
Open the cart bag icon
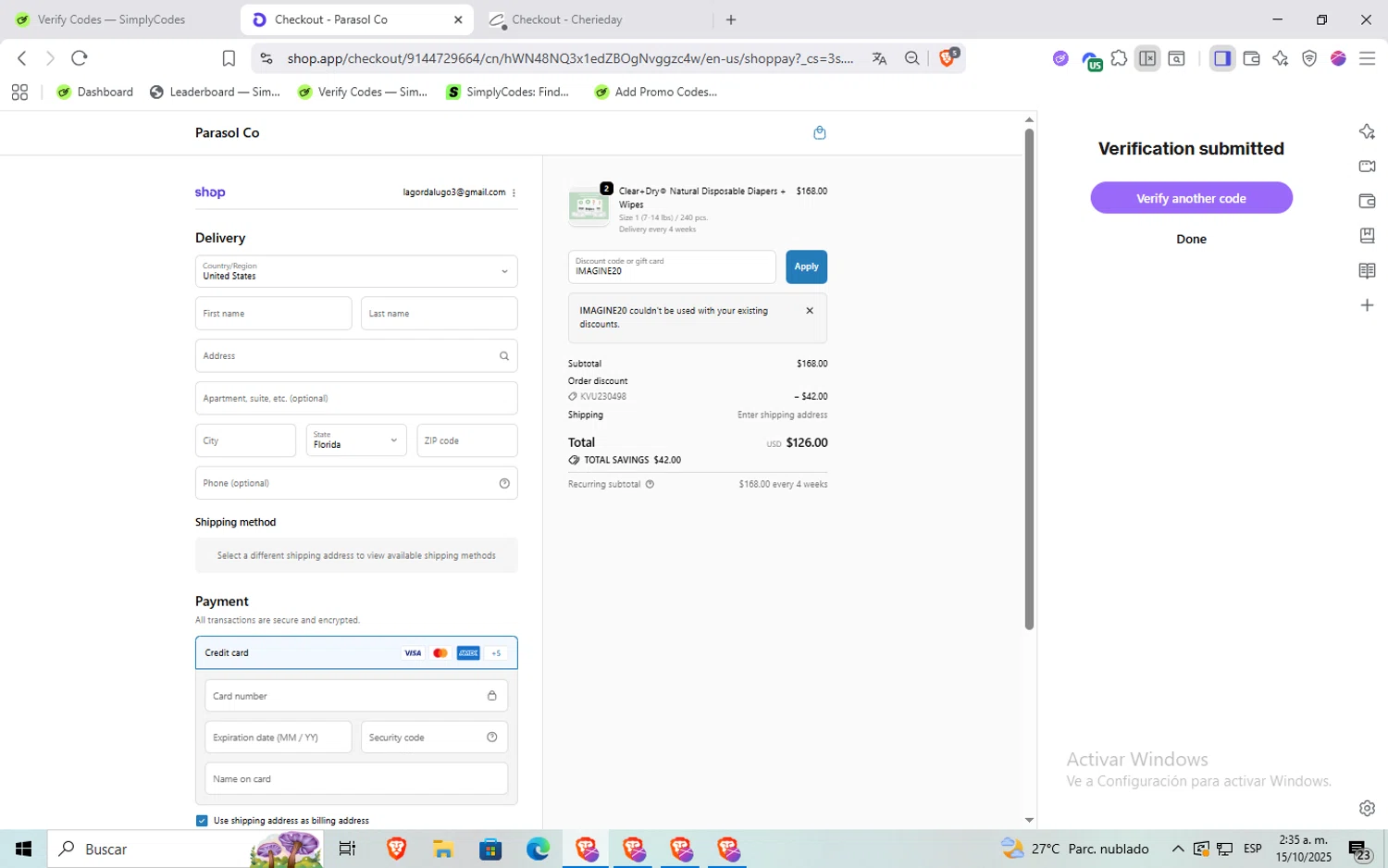click(819, 133)
